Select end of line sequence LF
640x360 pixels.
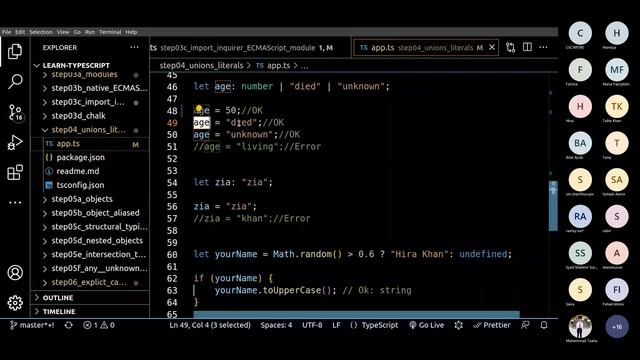tap(336, 325)
